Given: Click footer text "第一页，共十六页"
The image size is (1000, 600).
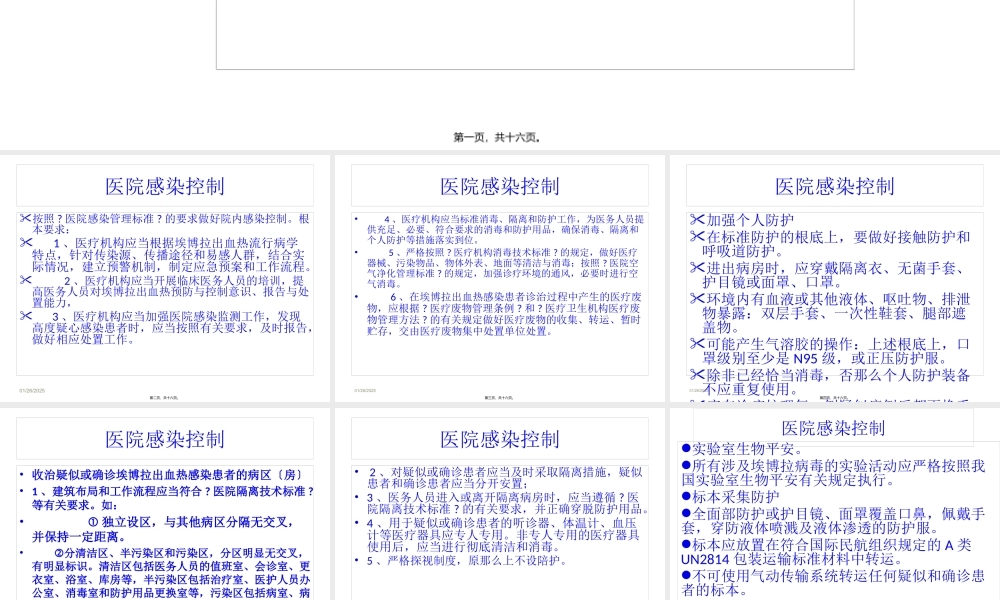Looking at the screenshot, I should click(499, 137).
